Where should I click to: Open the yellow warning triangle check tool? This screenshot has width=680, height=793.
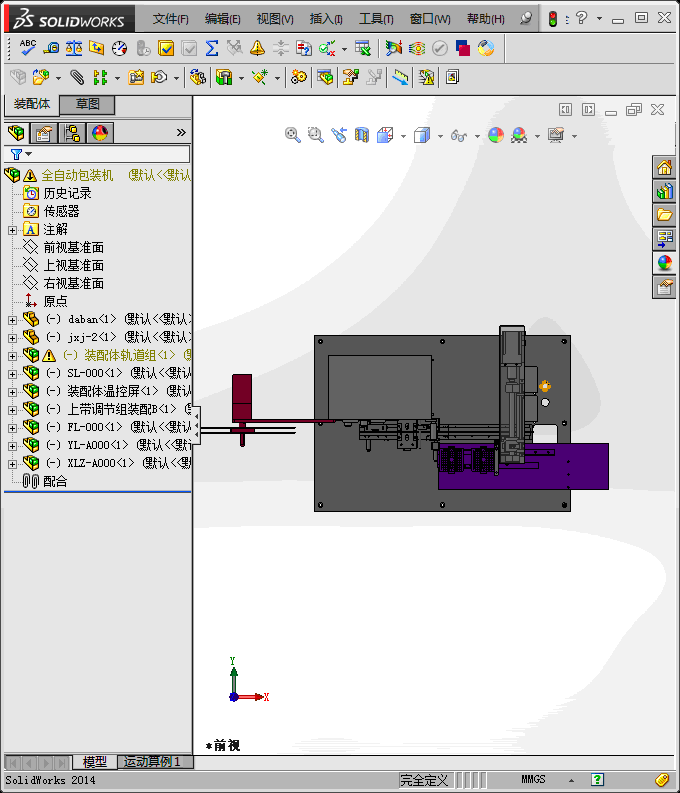[x=257, y=48]
